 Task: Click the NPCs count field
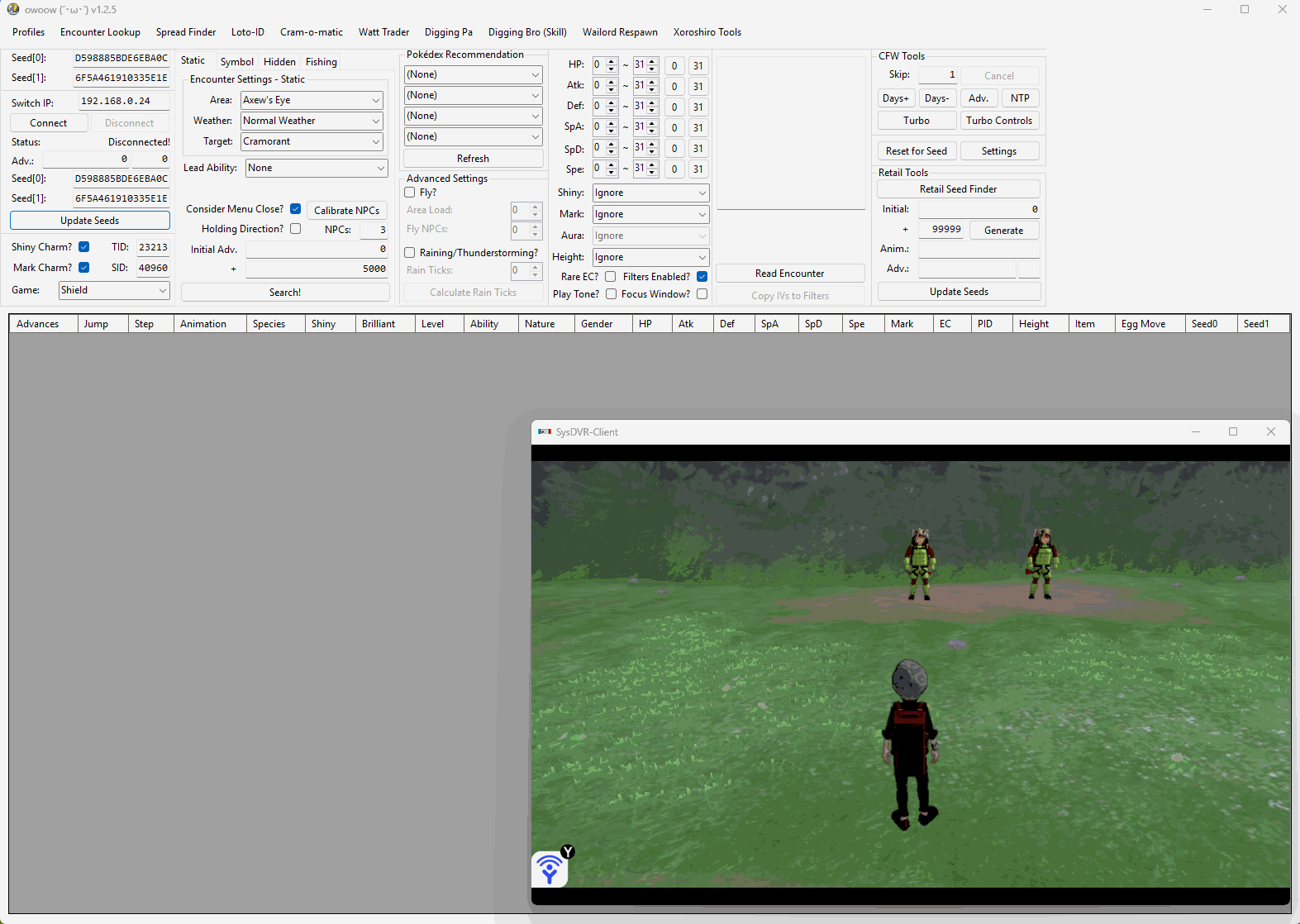coord(374,230)
